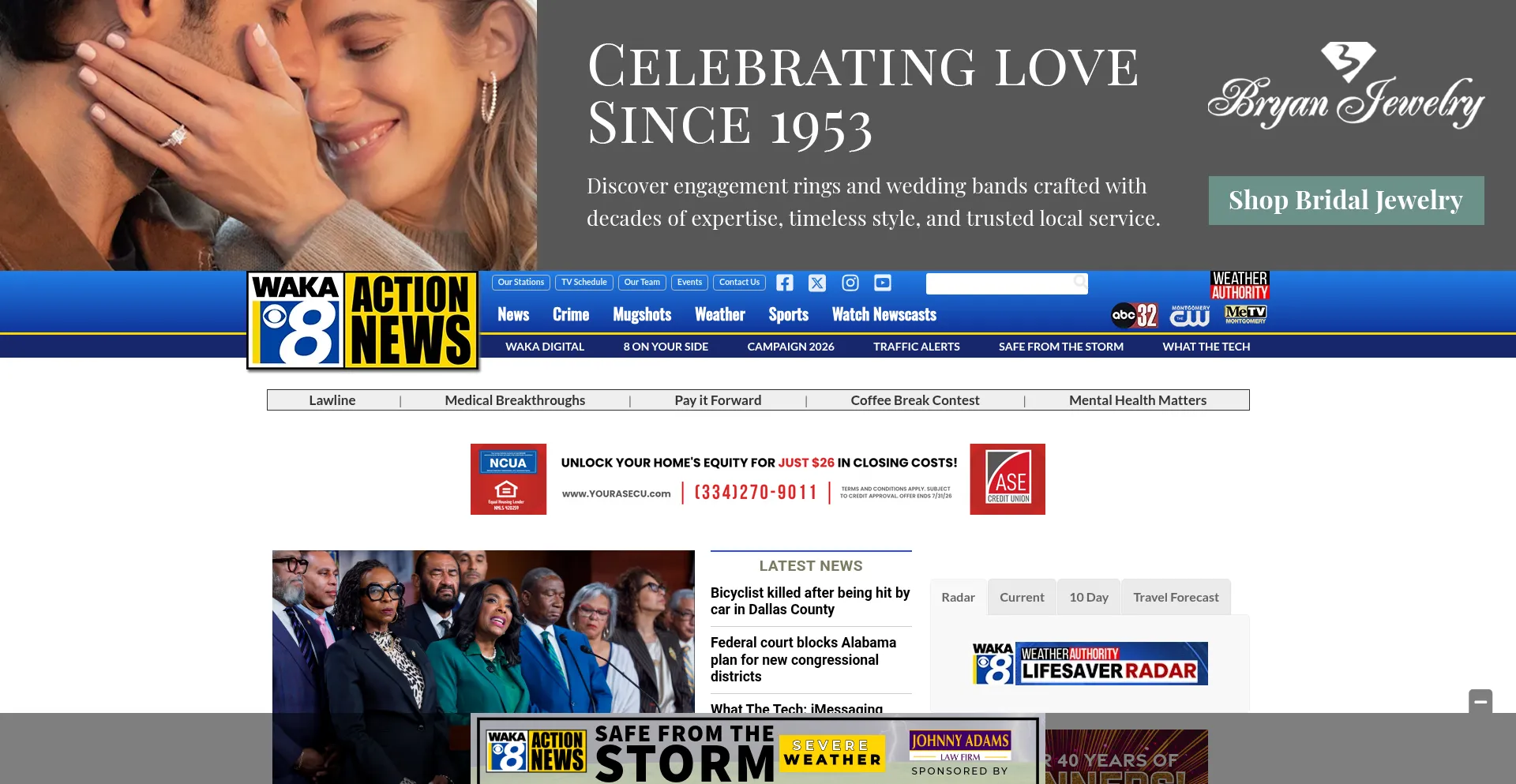Go to Safe From The Storm section

coord(1061,347)
